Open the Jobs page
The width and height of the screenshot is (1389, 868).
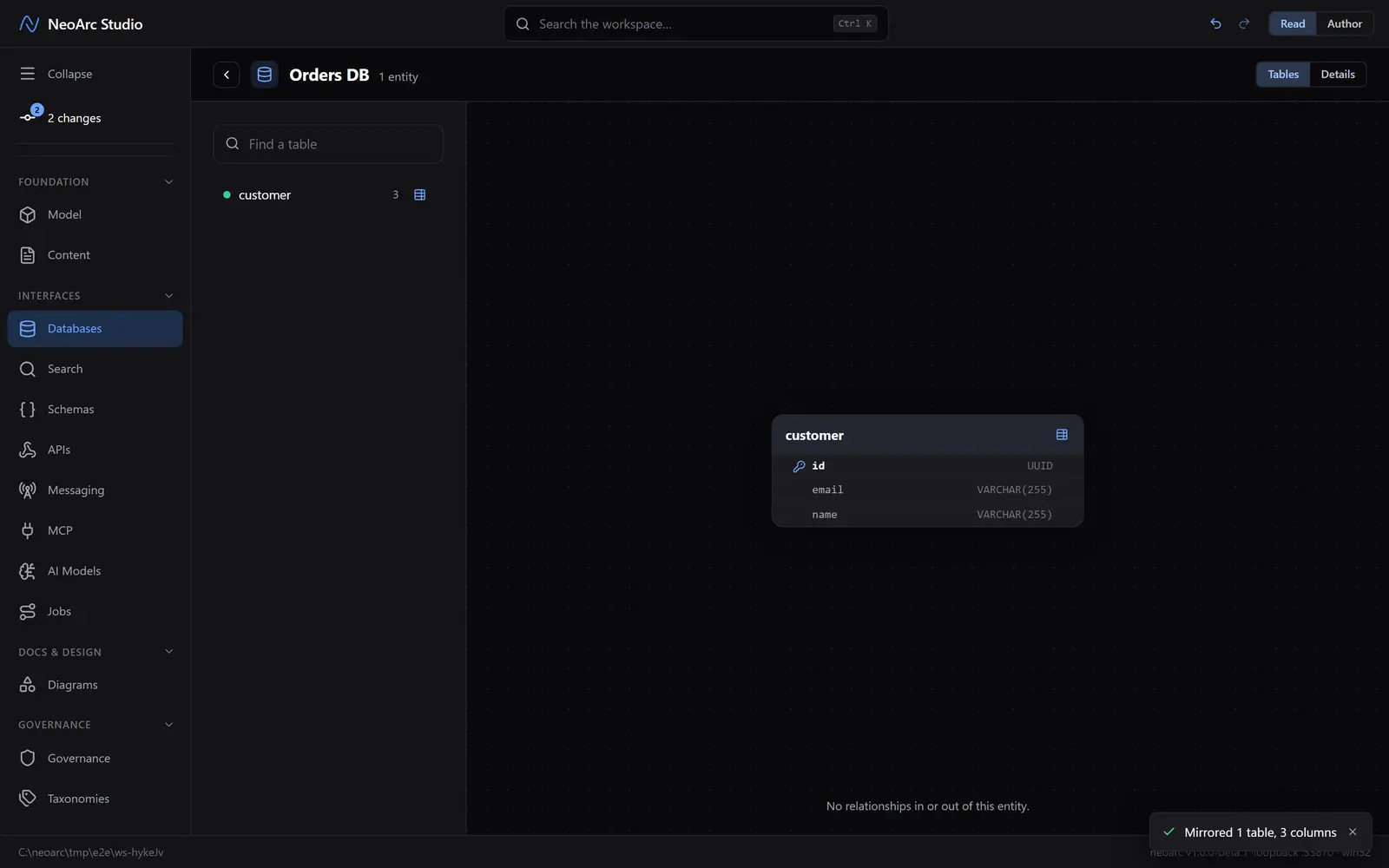[x=95, y=611]
